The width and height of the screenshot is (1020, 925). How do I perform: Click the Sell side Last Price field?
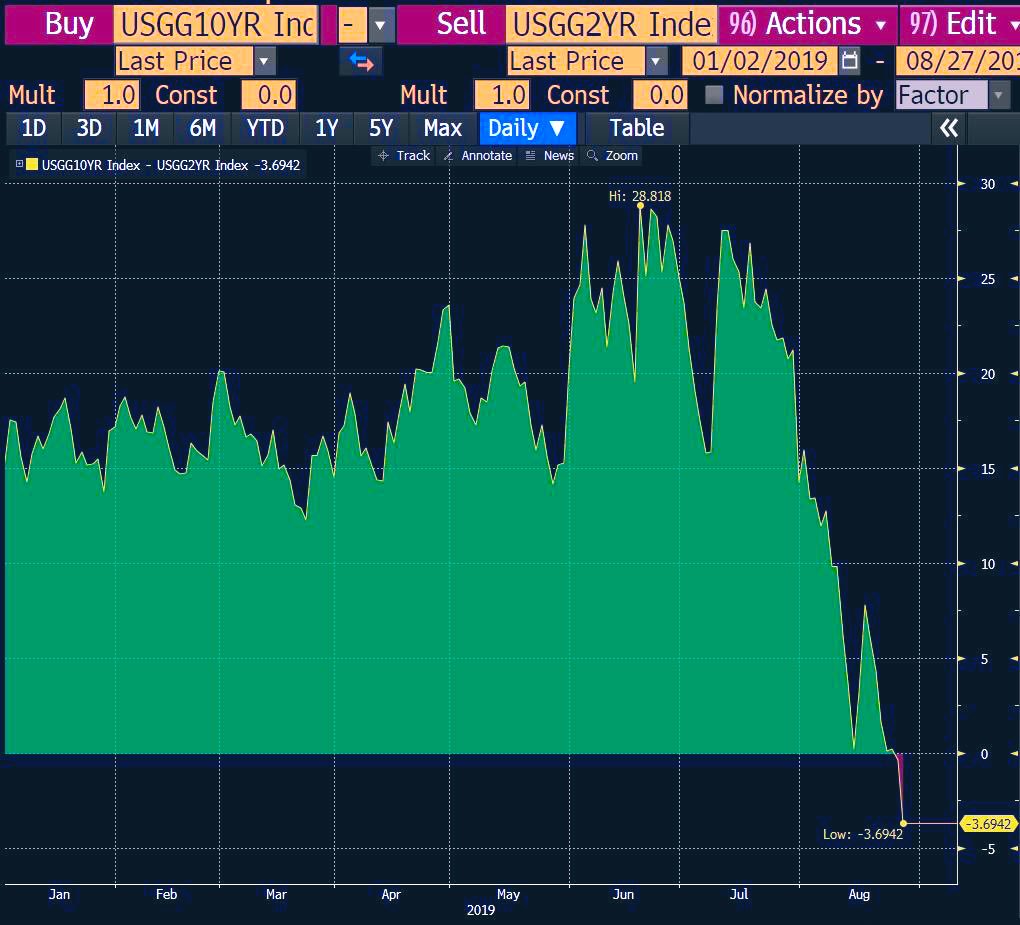[576, 62]
